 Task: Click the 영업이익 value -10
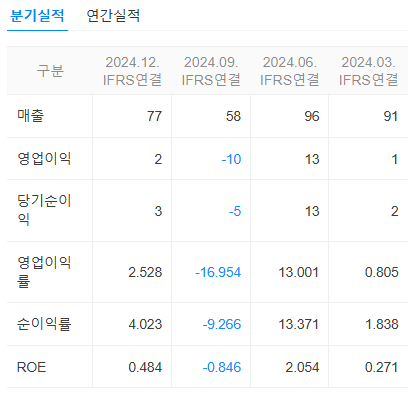click(231, 159)
